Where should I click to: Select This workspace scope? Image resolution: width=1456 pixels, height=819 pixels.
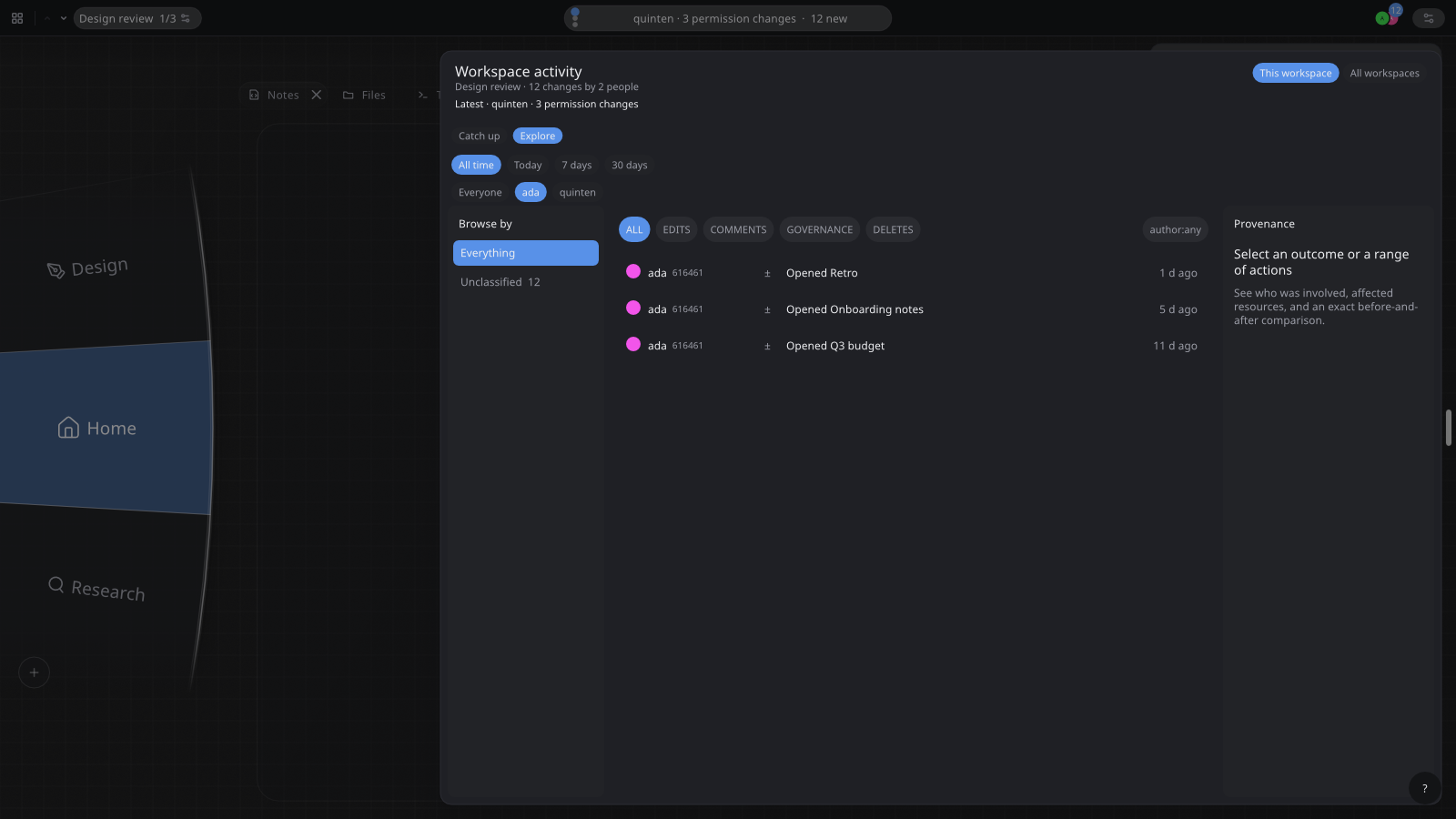point(1295,73)
